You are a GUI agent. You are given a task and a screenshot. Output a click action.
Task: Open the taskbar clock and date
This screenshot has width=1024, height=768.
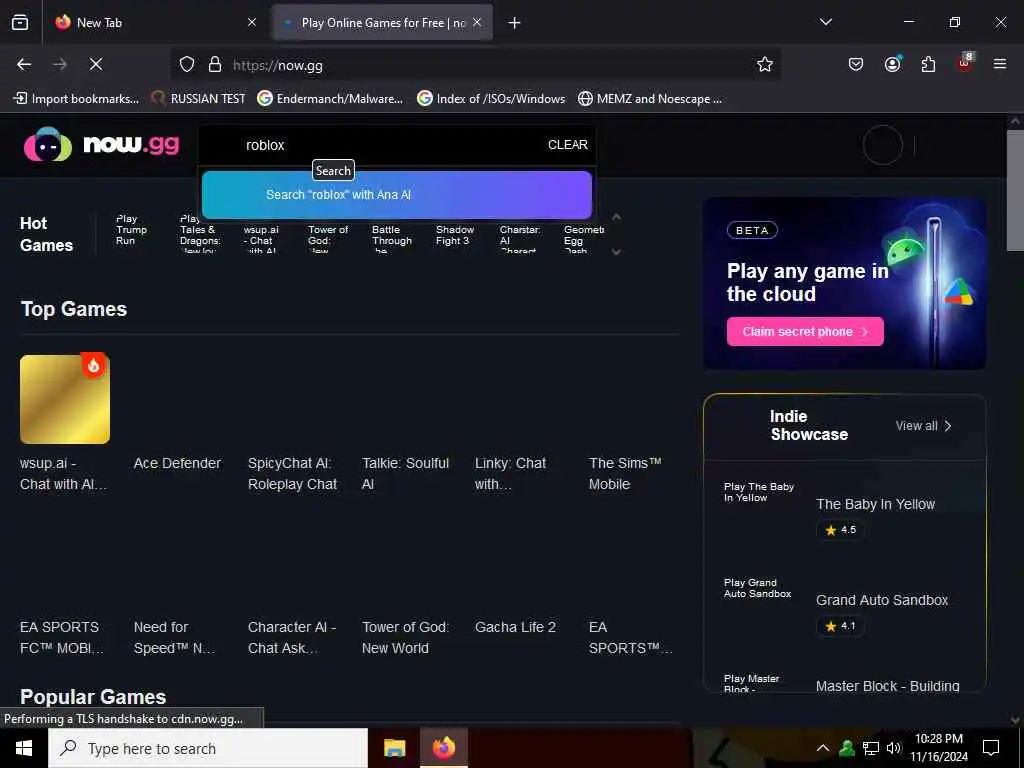pos(938,748)
